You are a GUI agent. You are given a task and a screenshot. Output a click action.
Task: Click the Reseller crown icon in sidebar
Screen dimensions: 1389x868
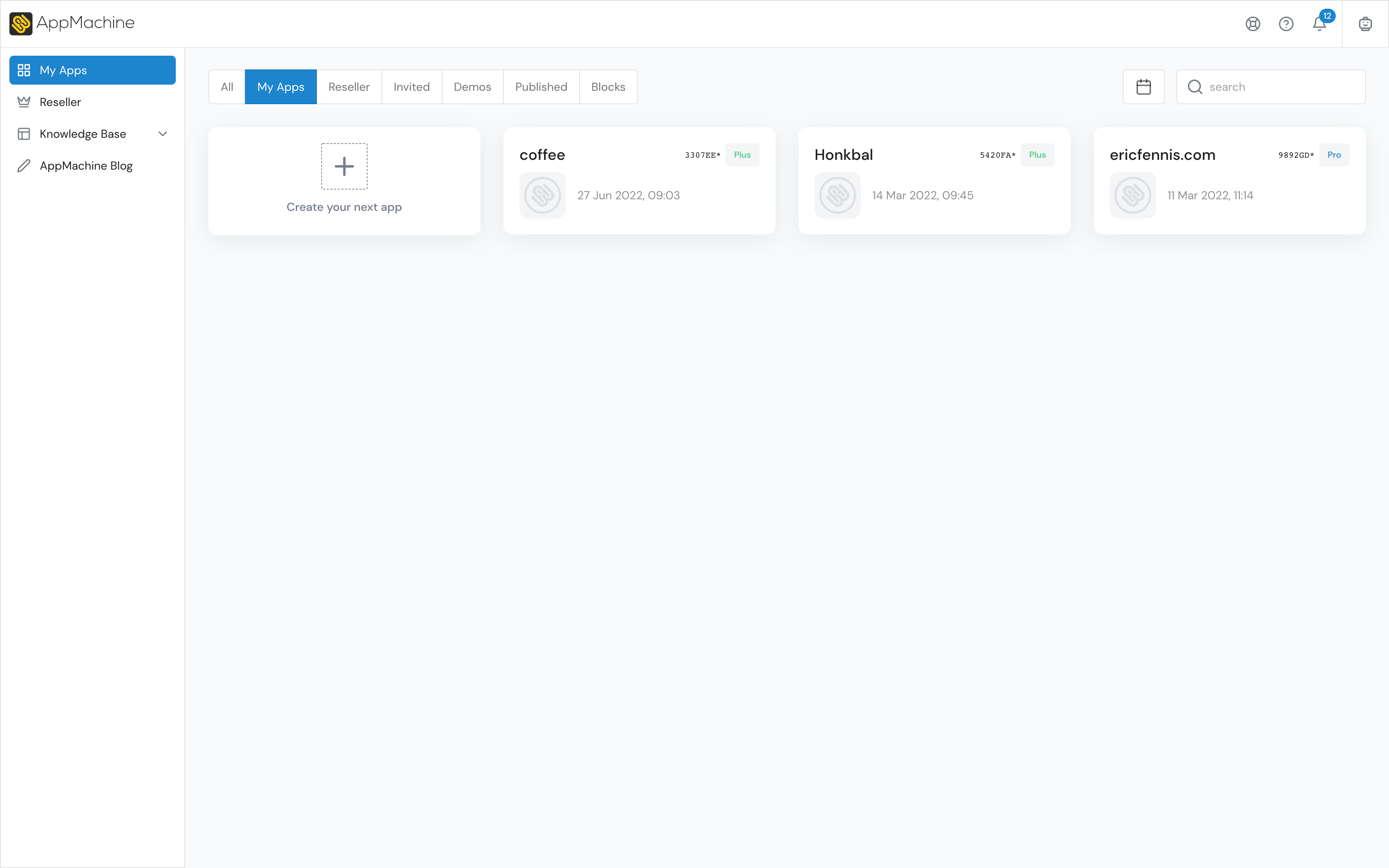pos(24,102)
